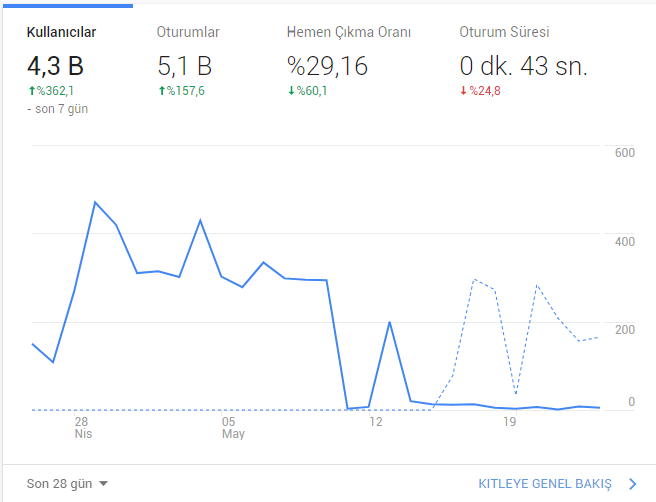
Task: Click the caret arrow beside Son 28 gün
Action: coord(103,484)
